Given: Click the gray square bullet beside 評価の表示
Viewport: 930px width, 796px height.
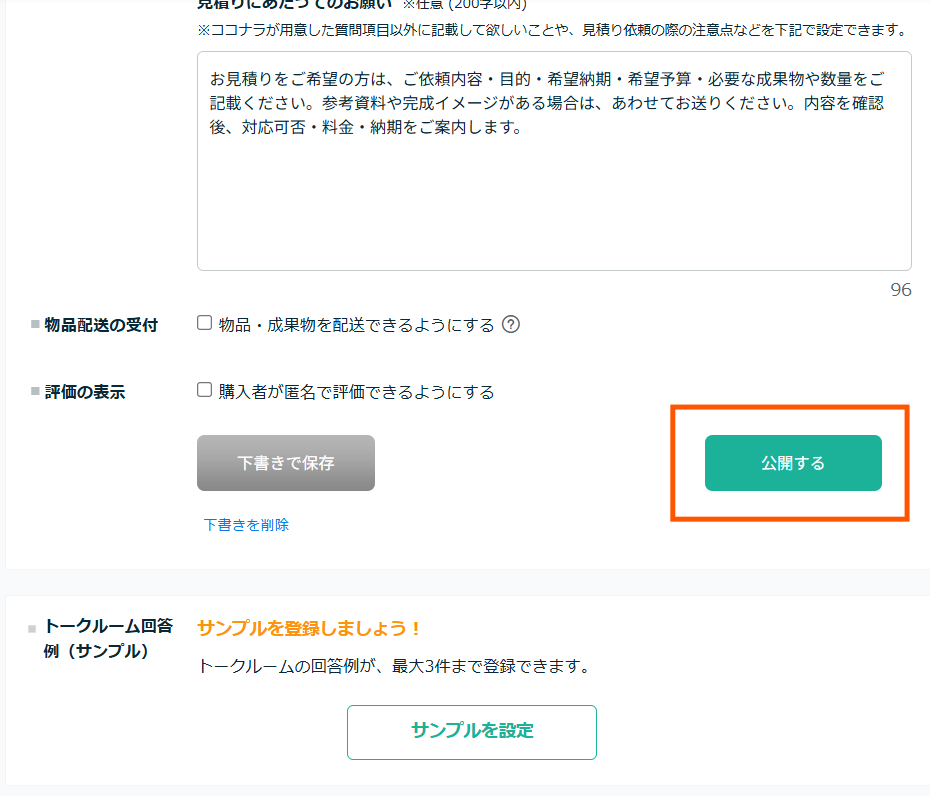Looking at the screenshot, I should [x=35, y=391].
